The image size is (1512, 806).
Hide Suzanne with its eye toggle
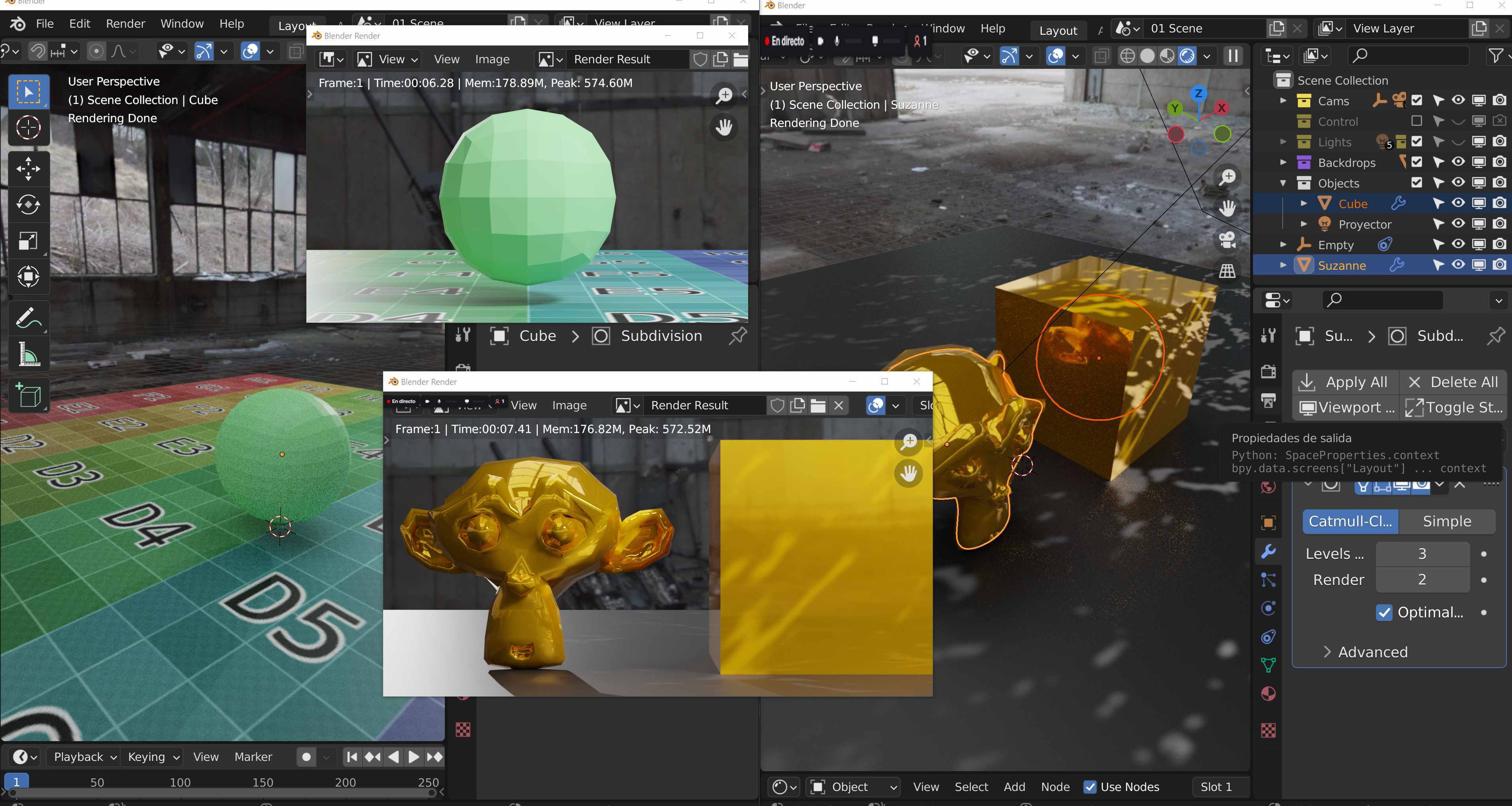tap(1458, 265)
